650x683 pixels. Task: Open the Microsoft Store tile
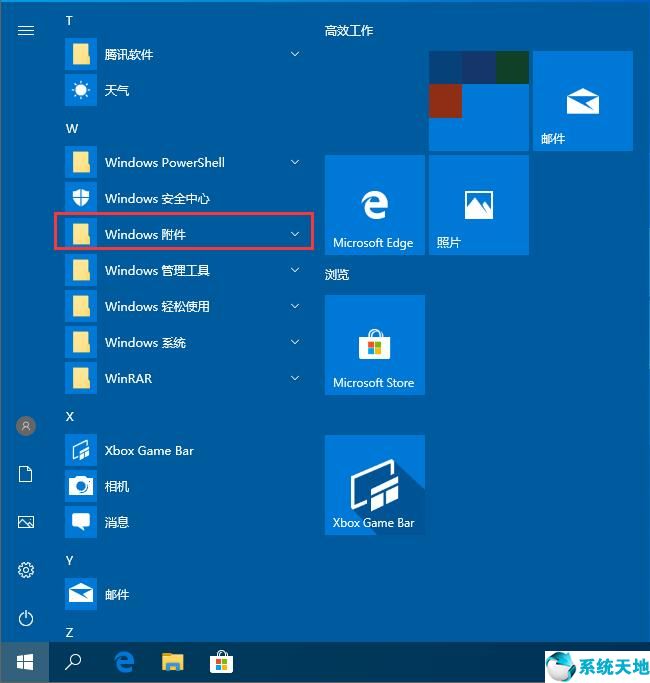click(375, 345)
